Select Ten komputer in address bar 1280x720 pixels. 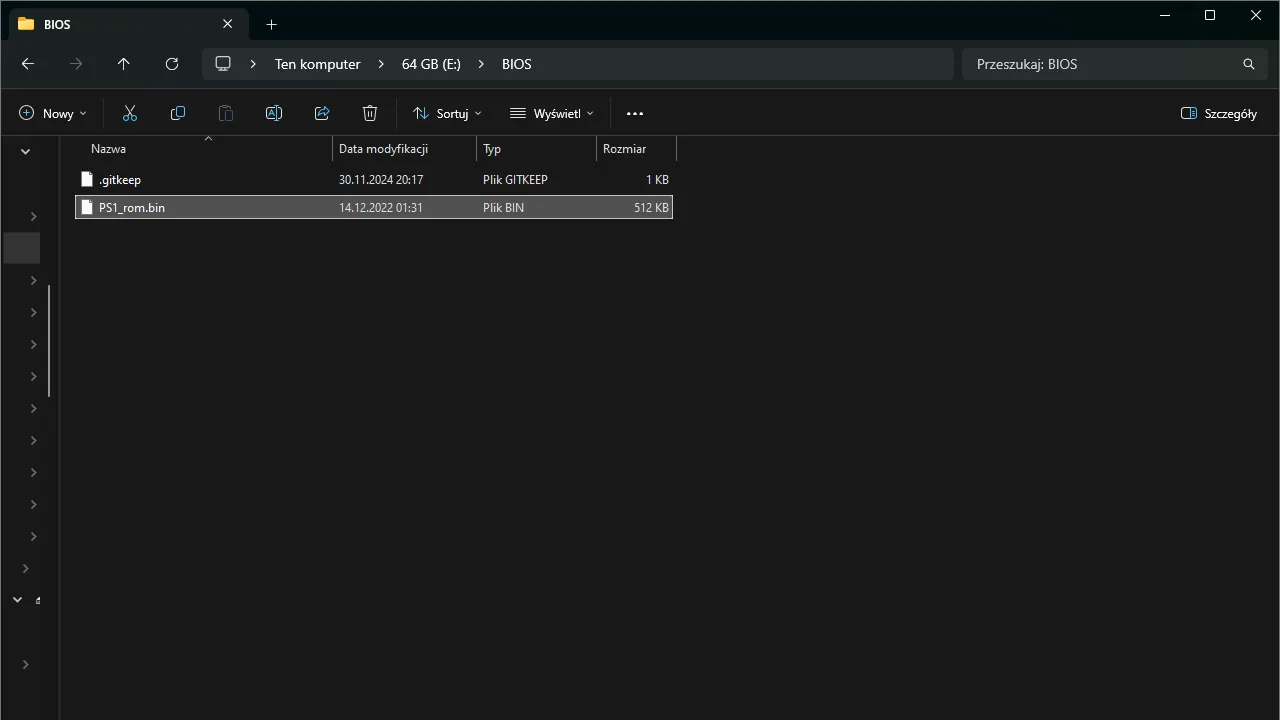318,64
